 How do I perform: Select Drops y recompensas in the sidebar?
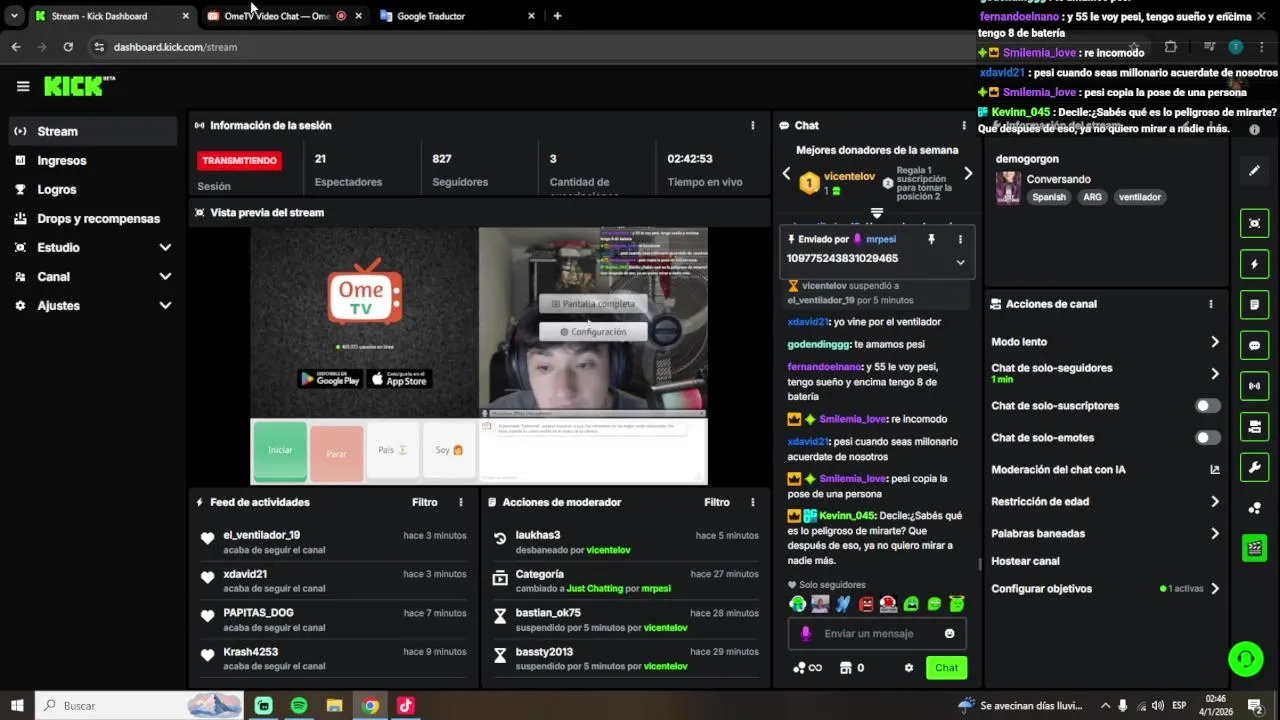coord(92,218)
